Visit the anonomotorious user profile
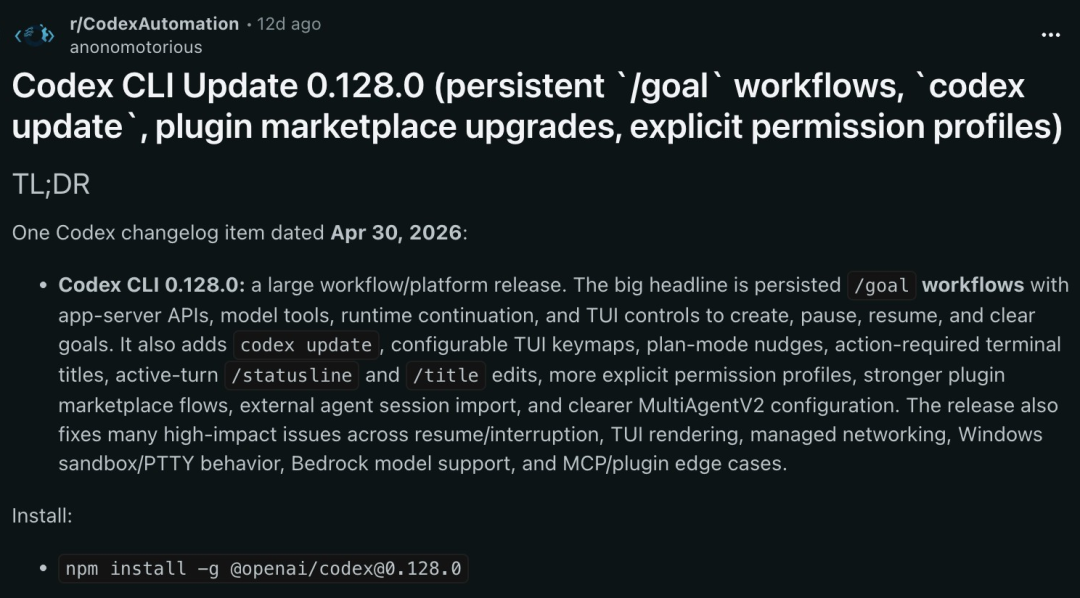Viewport: 1080px width, 598px height. 136,47
